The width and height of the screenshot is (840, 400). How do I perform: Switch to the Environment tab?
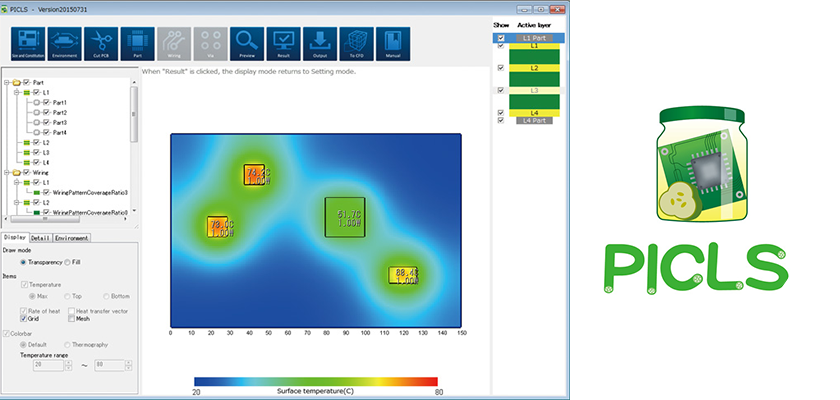click(x=72, y=238)
